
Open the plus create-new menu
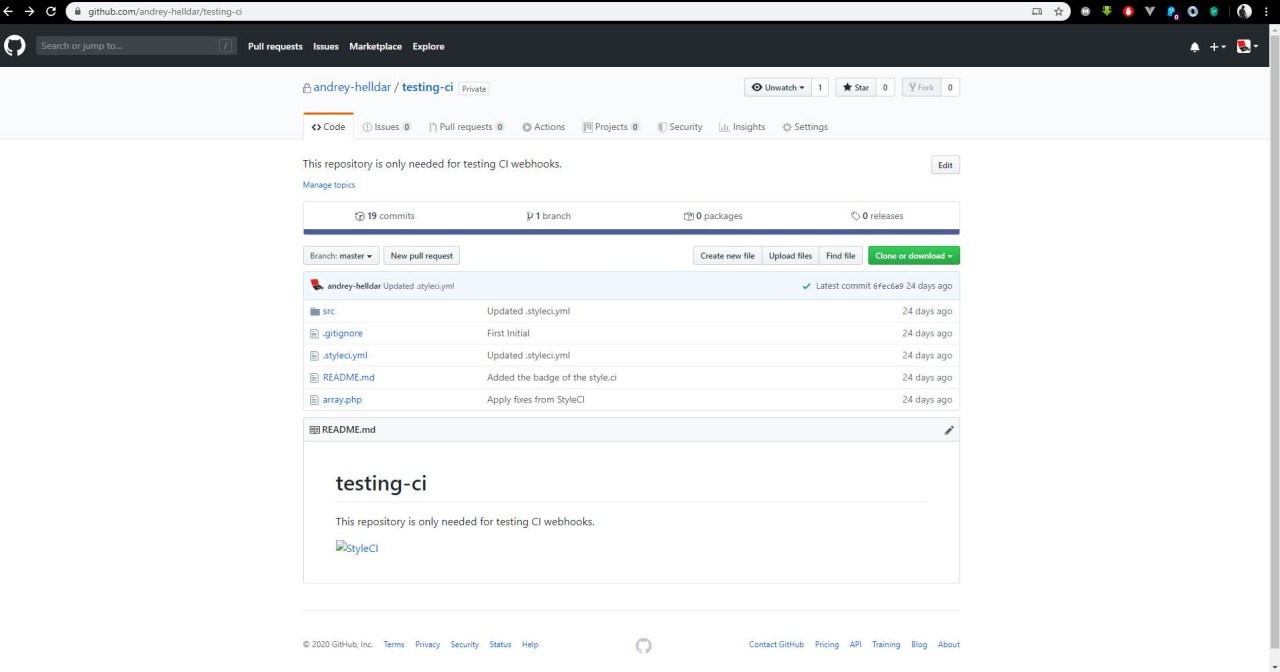(x=1217, y=47)
